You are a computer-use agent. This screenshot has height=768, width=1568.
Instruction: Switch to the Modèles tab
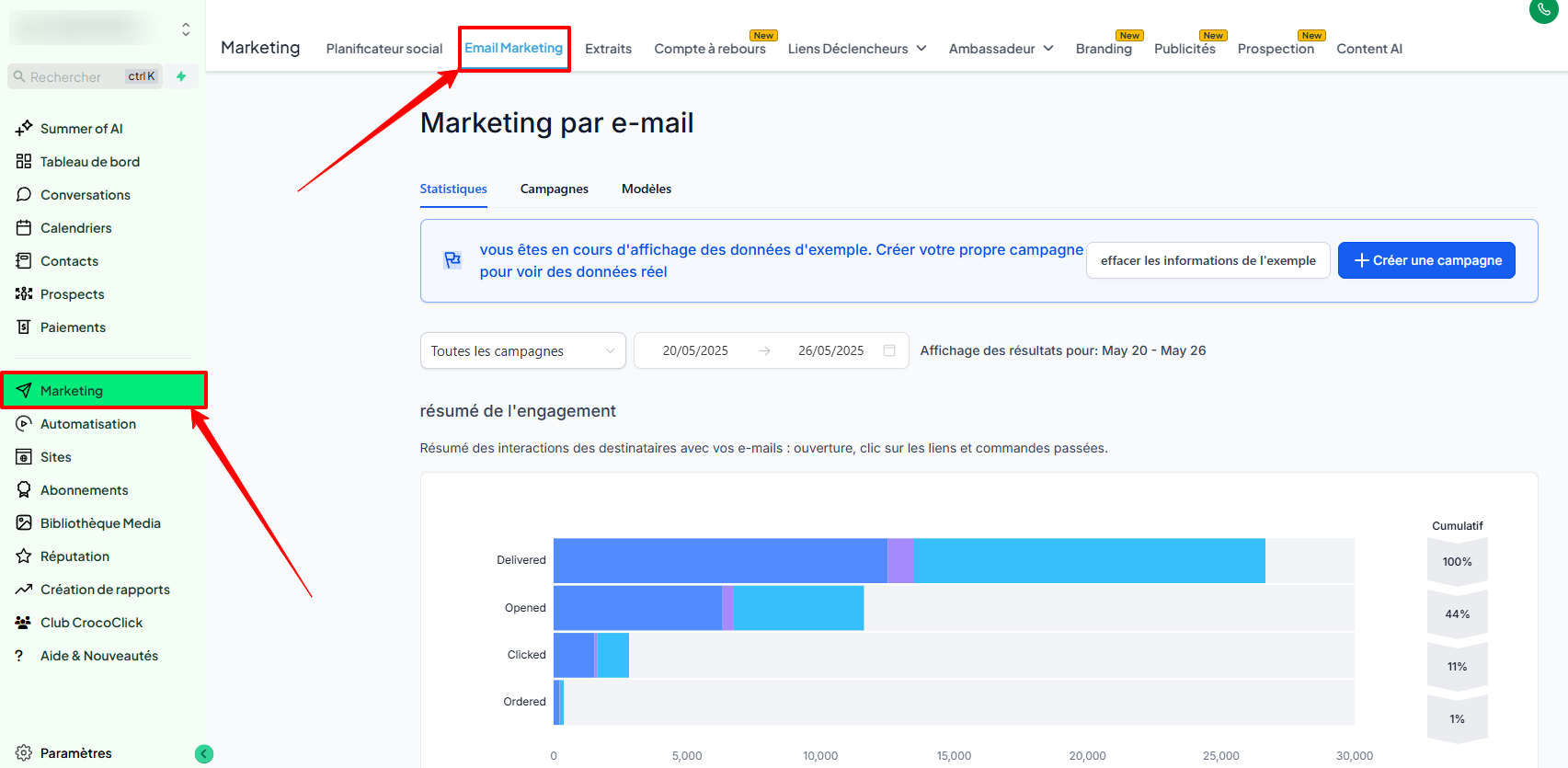click(647, 189)
